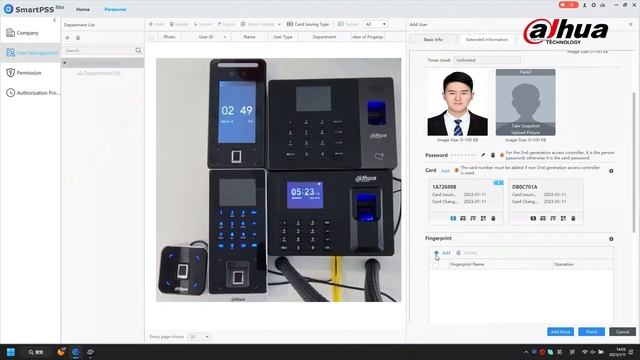This screenshot has width=640, height=360.
Task: Edit password with pencil icon
Action: pos(483,155)
